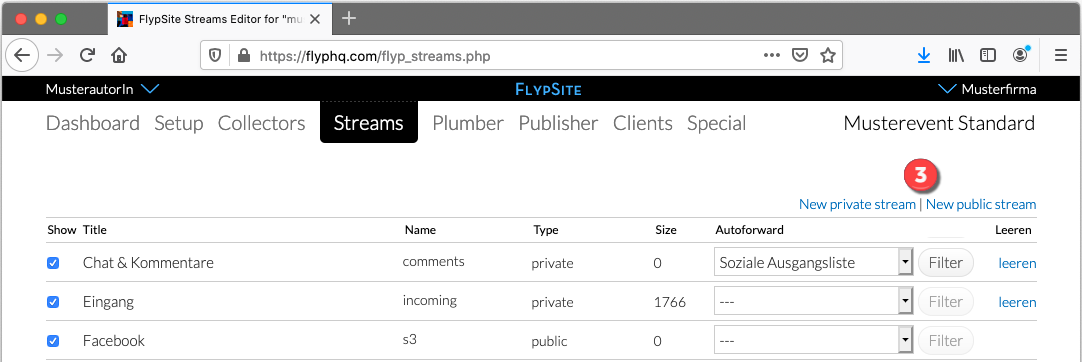Open the library bookshelf icon
Screen dimensions: 1082x362
coord(956,56)
